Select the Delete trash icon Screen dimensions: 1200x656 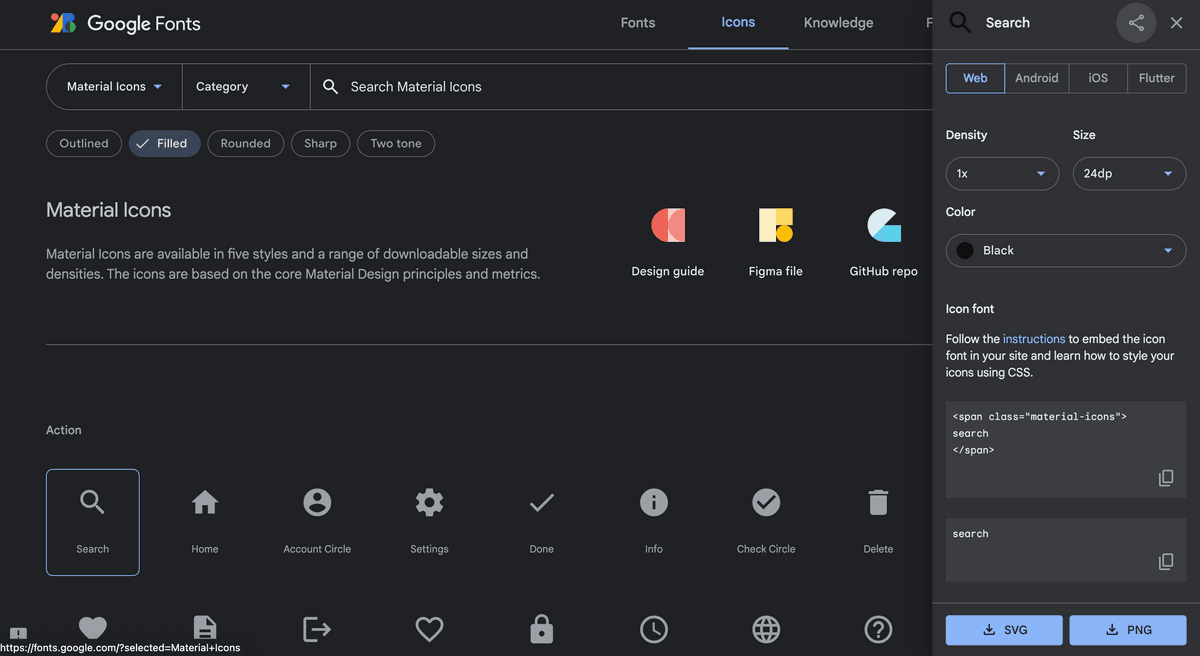click(x=878, y=520)
